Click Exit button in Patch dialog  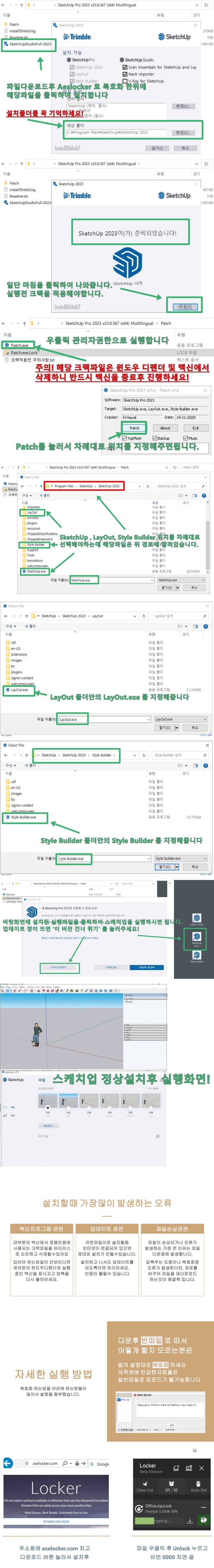(195, 428)
